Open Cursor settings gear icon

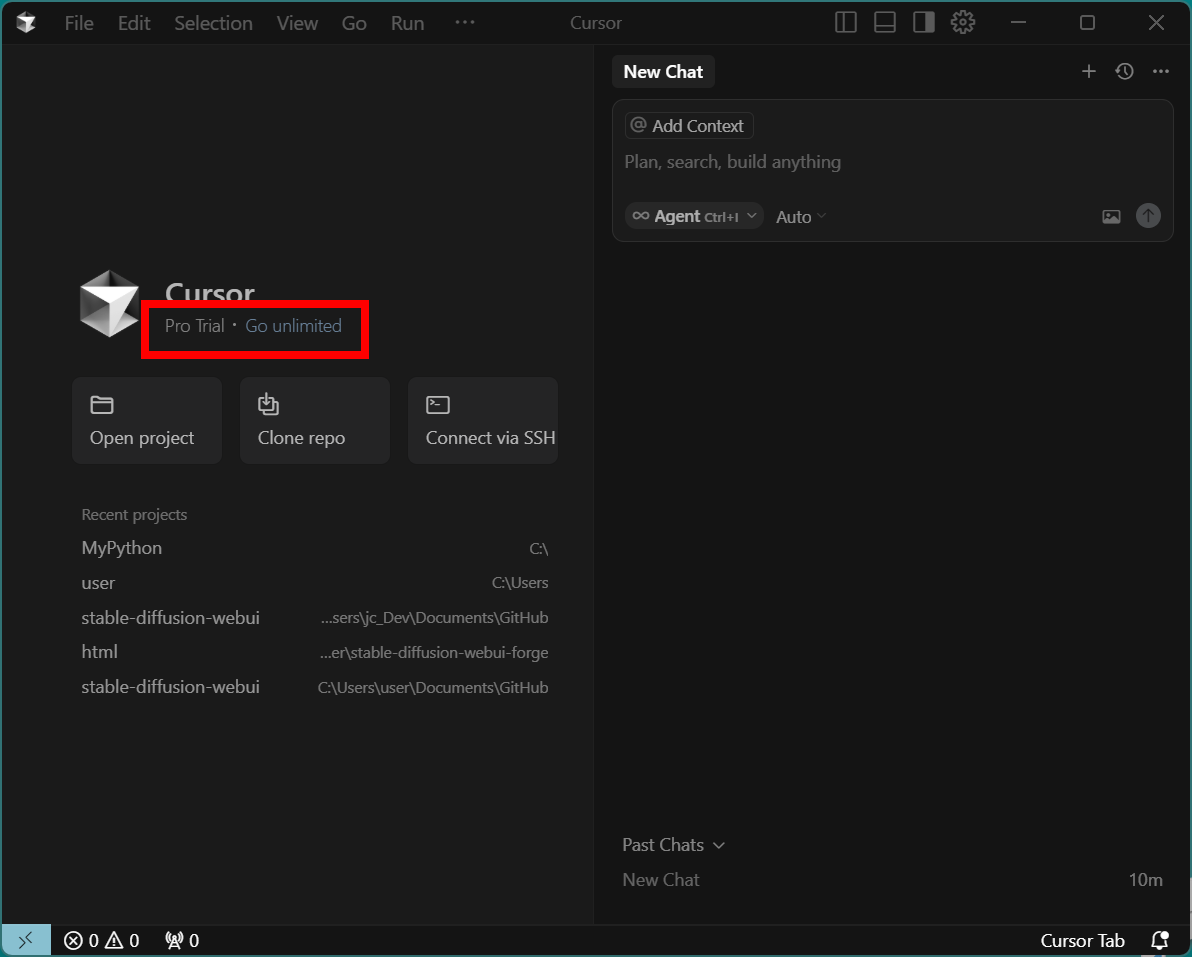[962, 23]
